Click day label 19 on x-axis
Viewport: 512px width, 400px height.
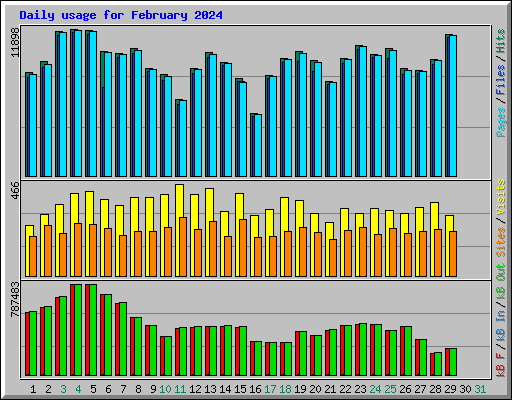tap(300, 389)
